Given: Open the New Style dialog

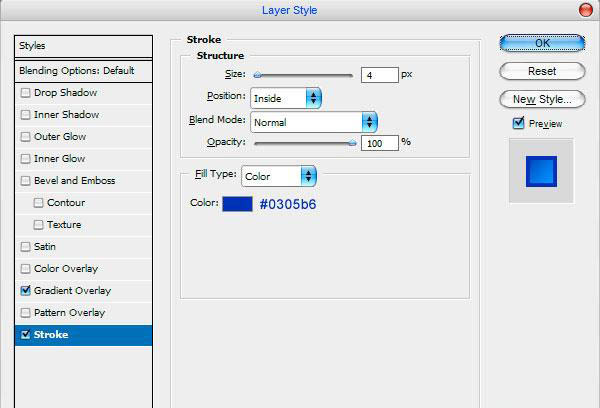Looking at the screenshot, I should [x=542, y=99].
